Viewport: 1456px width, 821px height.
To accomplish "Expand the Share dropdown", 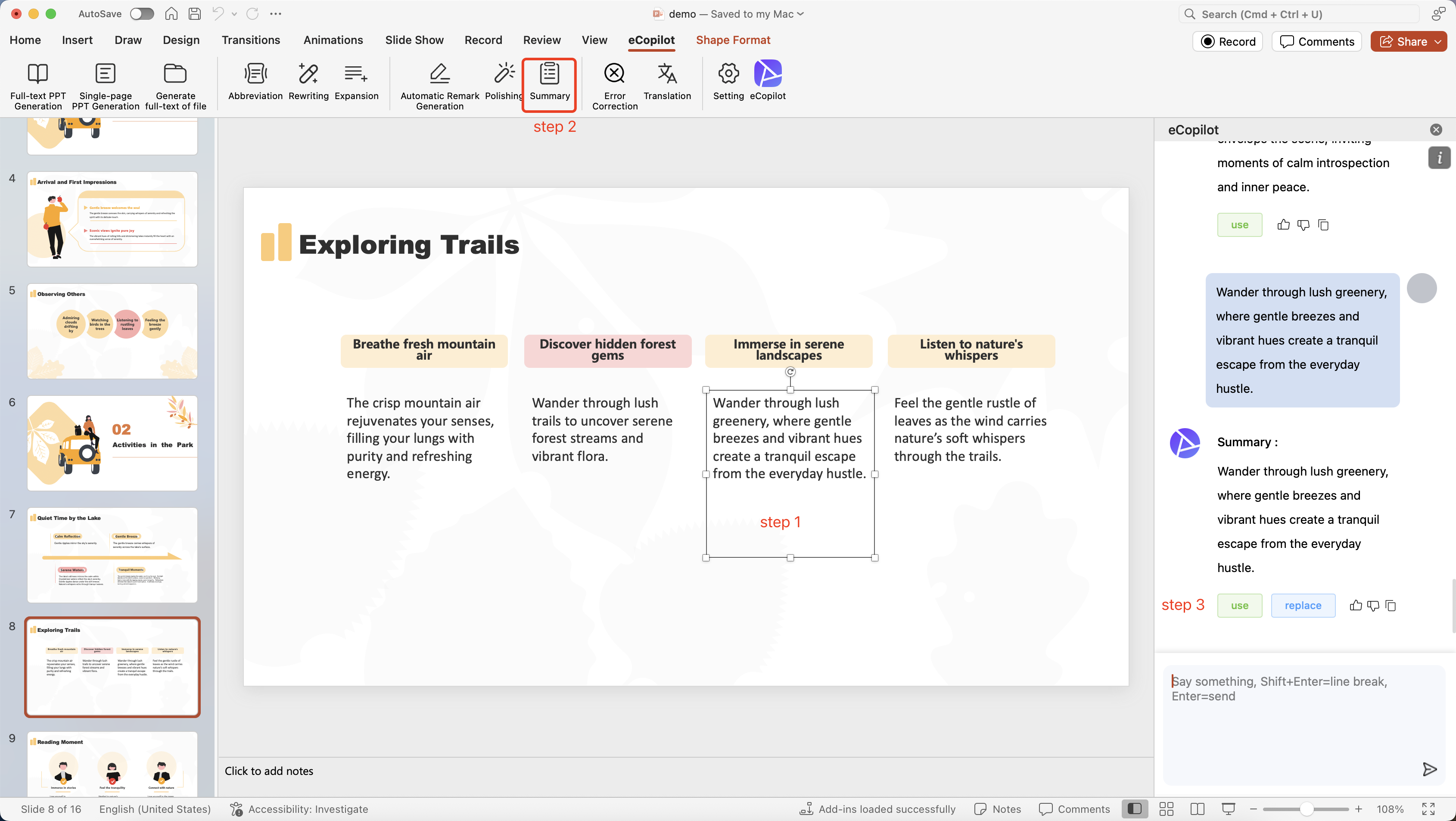I will (1438, 41).
